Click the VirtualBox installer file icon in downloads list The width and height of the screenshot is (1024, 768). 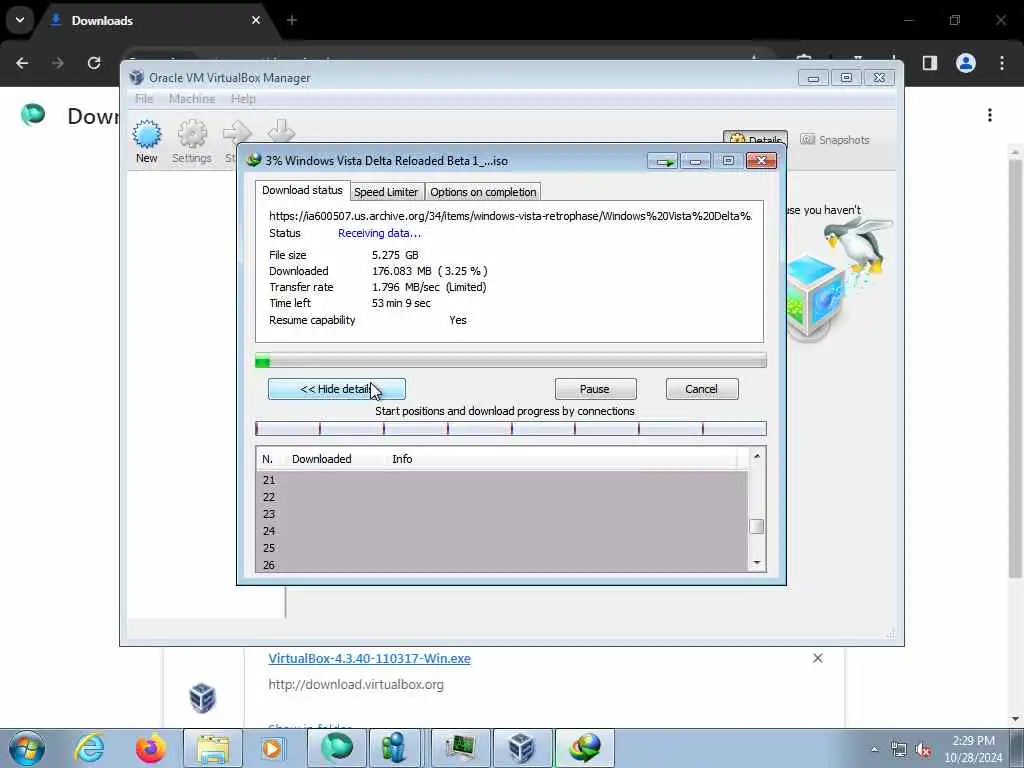coord(202,697)
